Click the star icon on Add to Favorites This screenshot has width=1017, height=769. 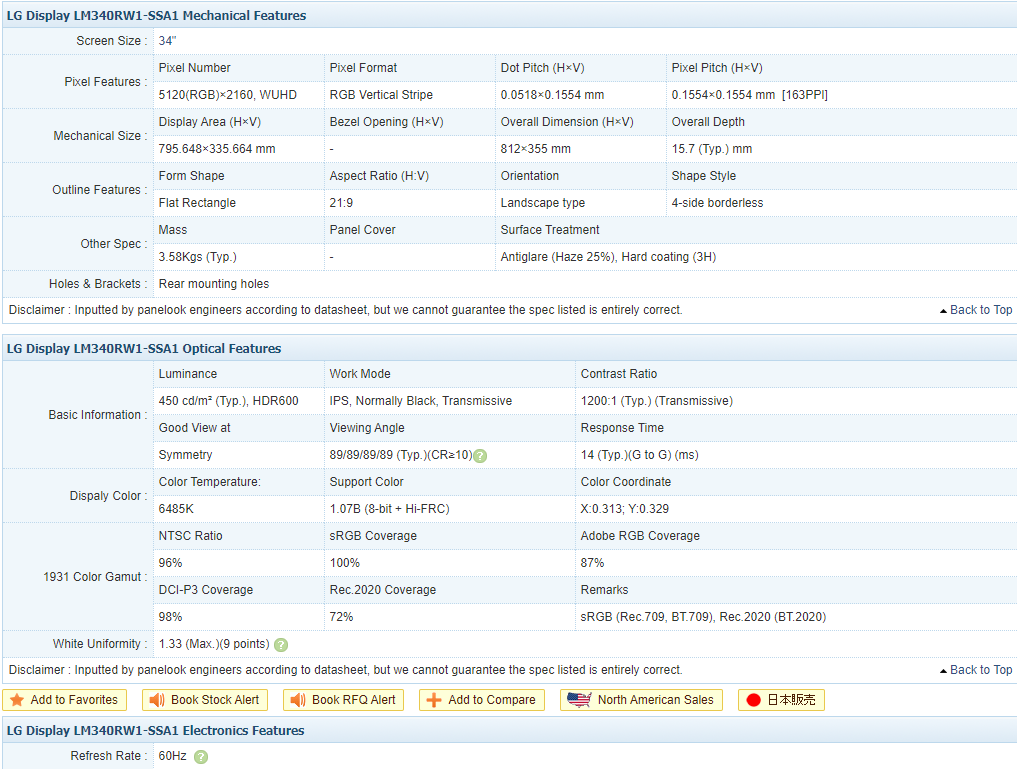(x=17, y=700)
